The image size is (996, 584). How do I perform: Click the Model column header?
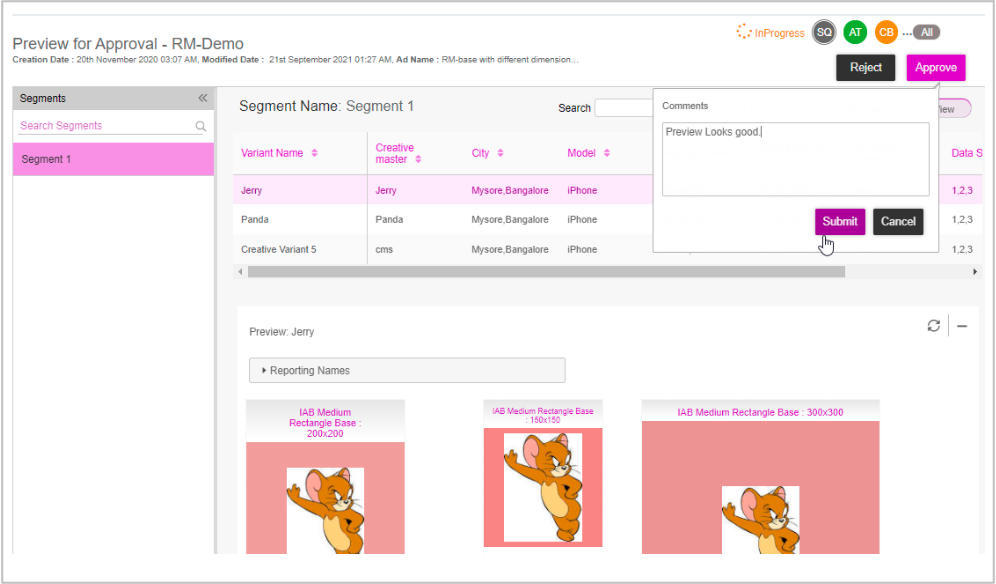click(x=581, y=153)
